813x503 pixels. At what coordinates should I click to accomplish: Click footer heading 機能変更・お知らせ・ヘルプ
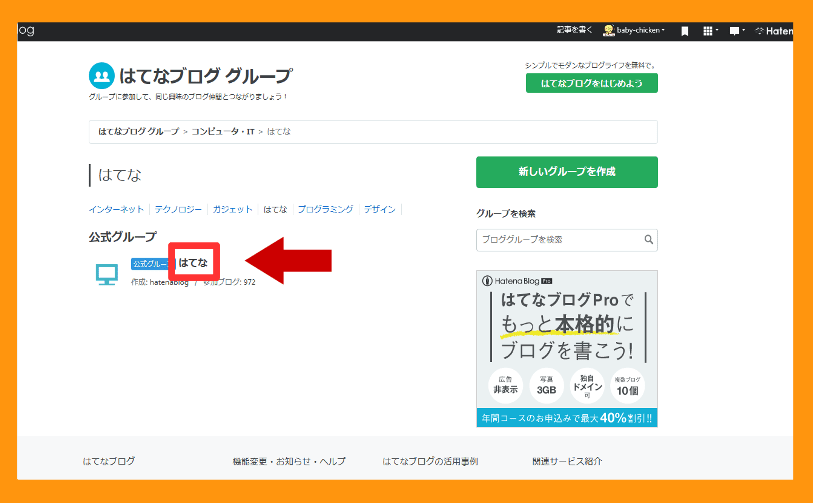click(x=289, y=461)
